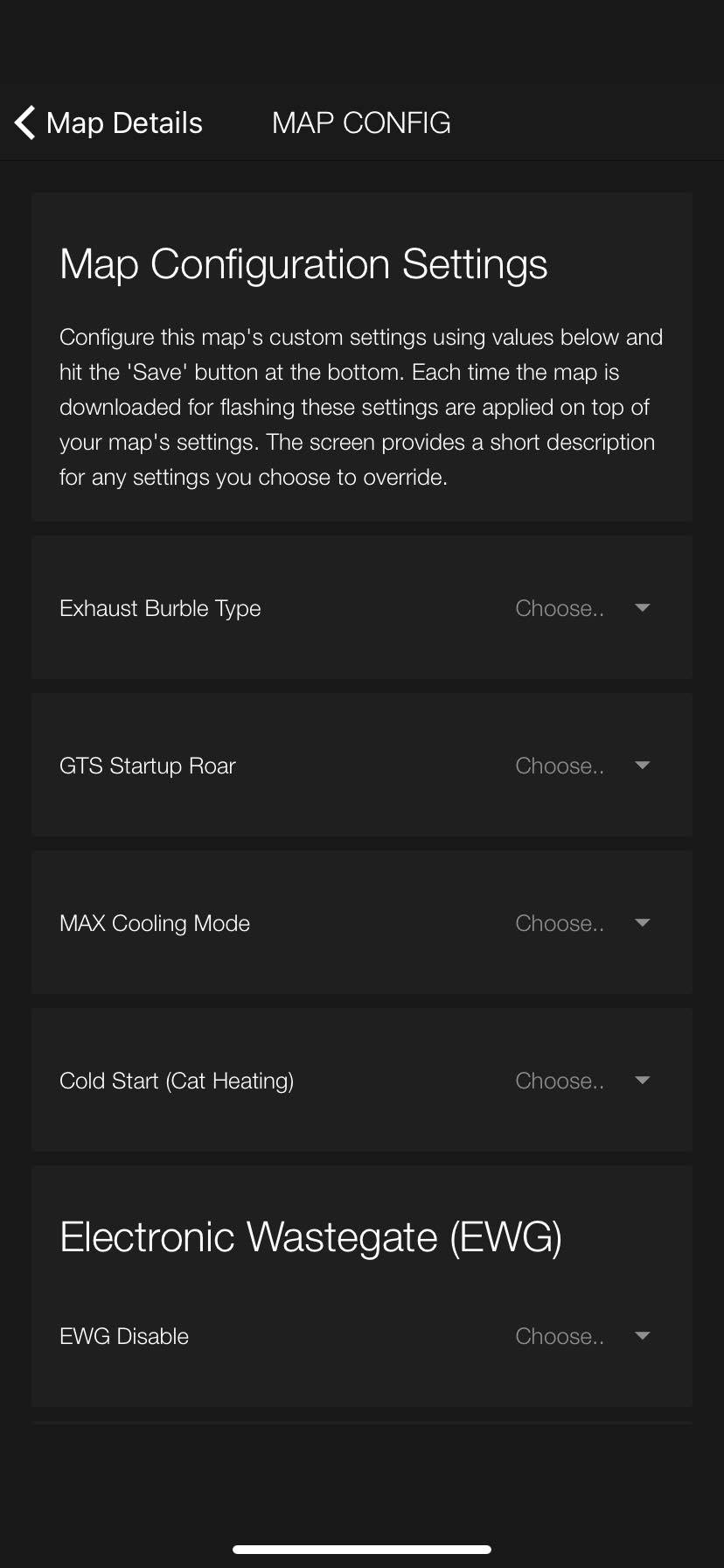
Task: Tap the back chevron arrow icon
Action: pos(24,122)
